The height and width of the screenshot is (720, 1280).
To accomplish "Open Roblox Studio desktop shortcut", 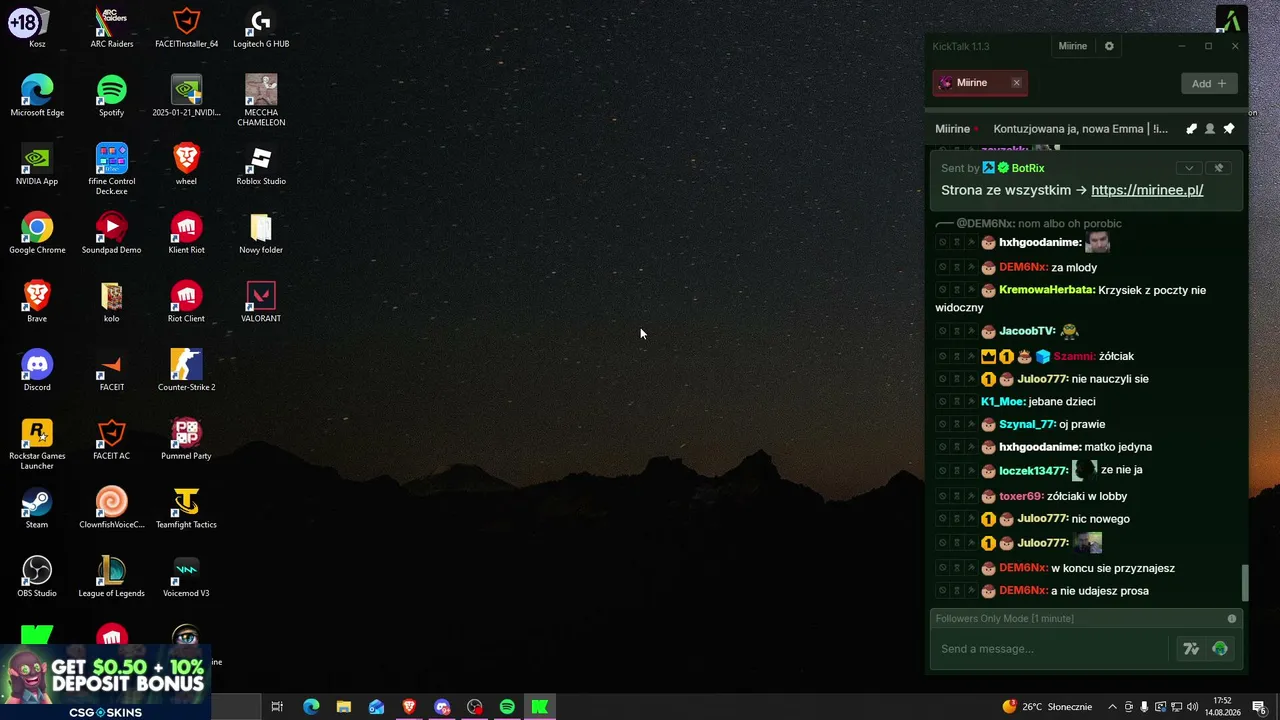I will (x=261, y=164).
